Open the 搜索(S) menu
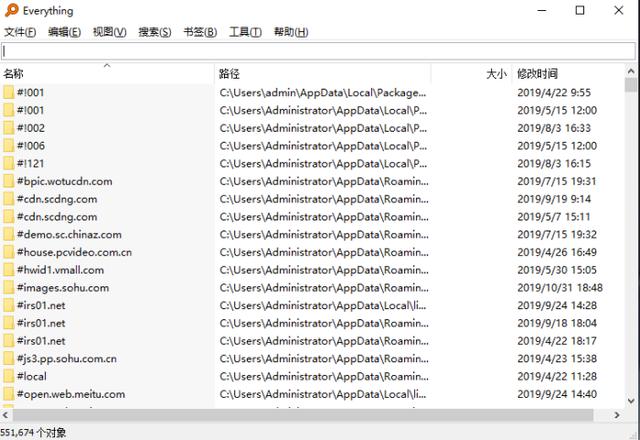Image resolution: width=640 pixels, height=440 pixels. tap(154, 32)
